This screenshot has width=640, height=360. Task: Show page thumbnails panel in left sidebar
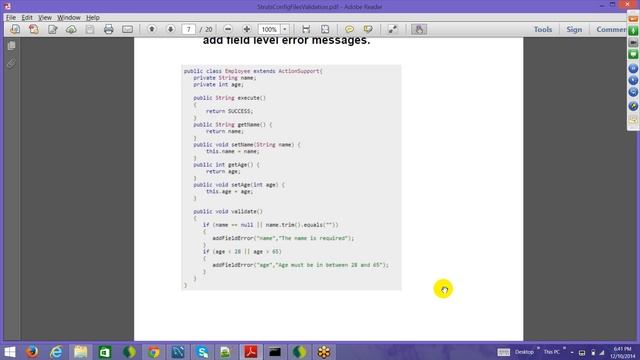[x=11, y=46]
